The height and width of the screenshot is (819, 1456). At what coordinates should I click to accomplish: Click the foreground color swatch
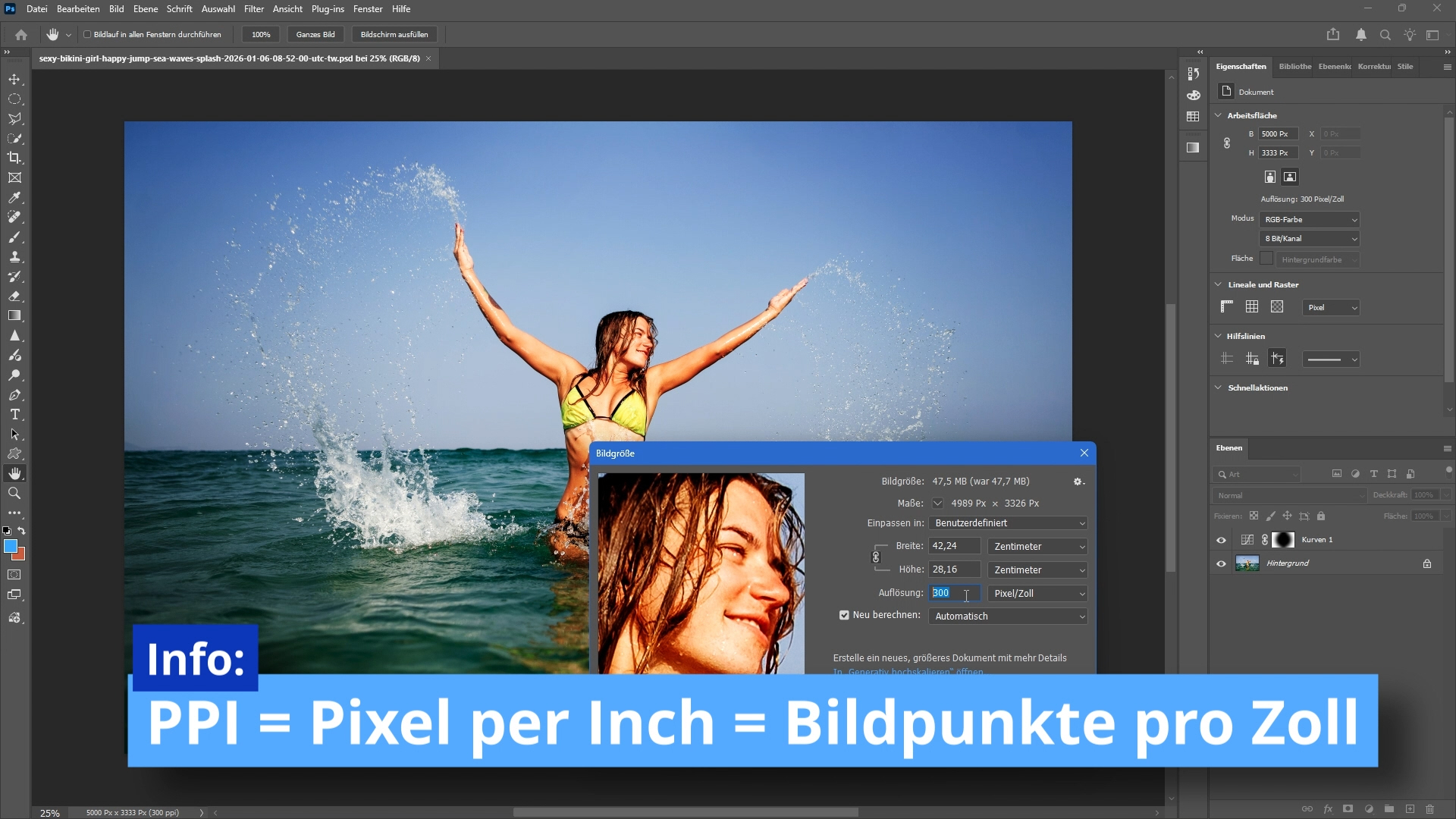tap(10, 546)
